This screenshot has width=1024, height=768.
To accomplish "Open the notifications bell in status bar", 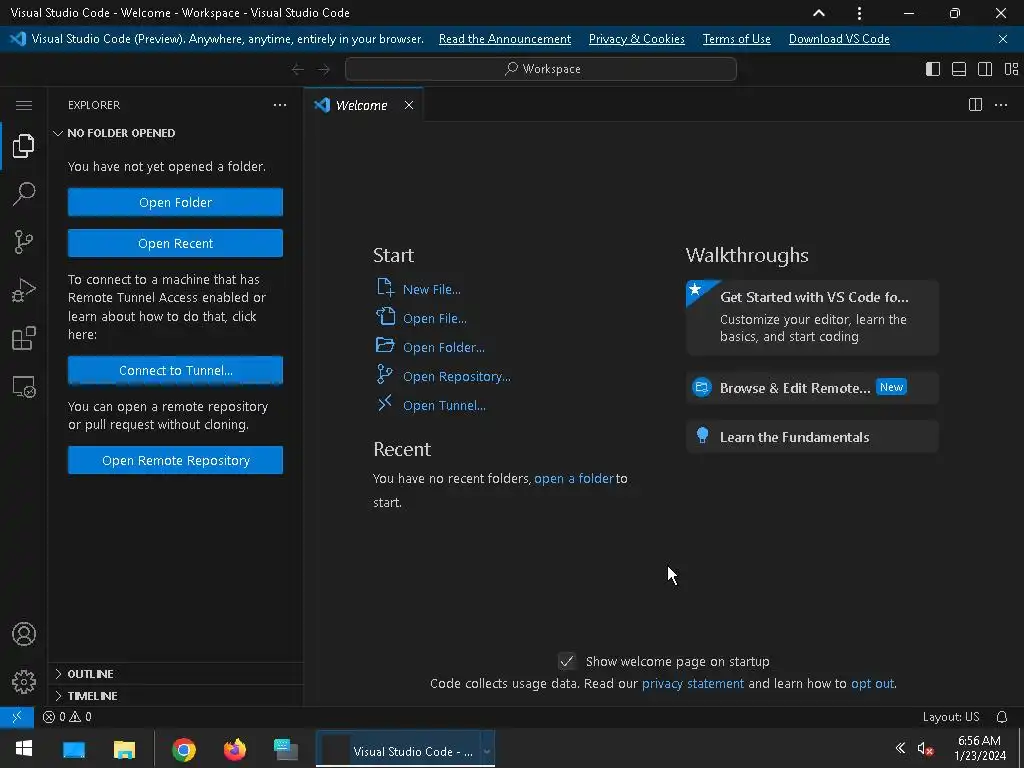I will click(1002, 717).
